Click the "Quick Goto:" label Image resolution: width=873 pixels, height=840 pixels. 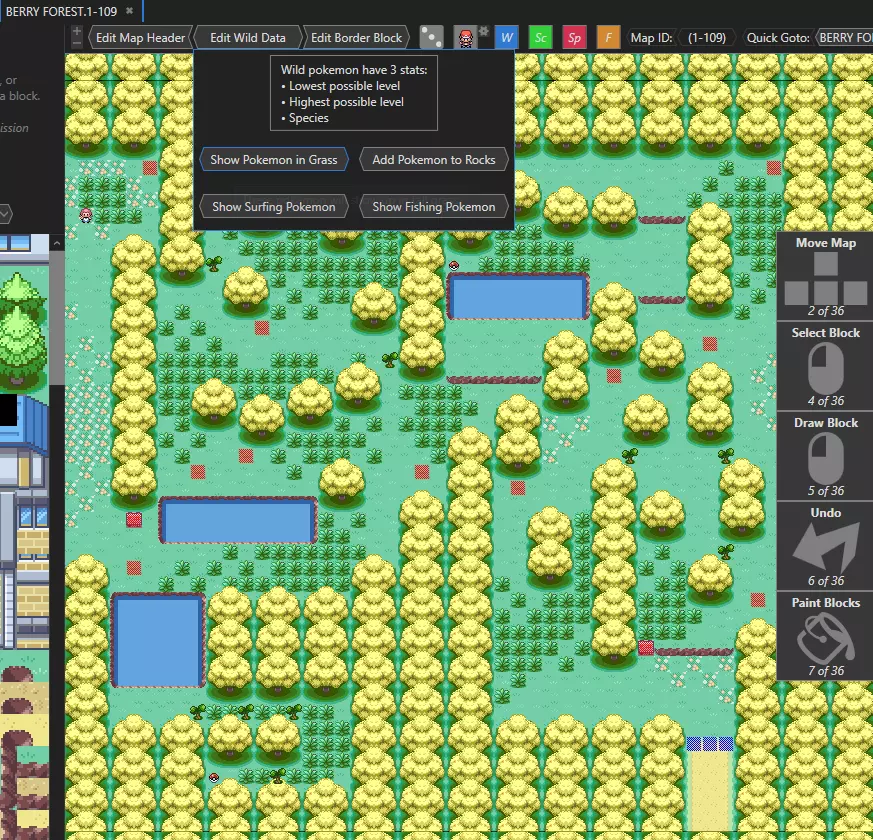click(778, 38)
